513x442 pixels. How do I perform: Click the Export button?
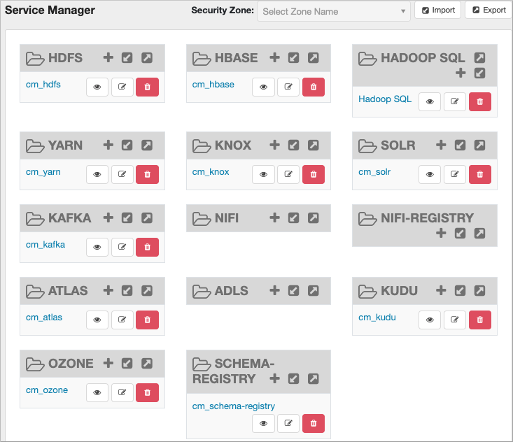(x=489, y=10)
